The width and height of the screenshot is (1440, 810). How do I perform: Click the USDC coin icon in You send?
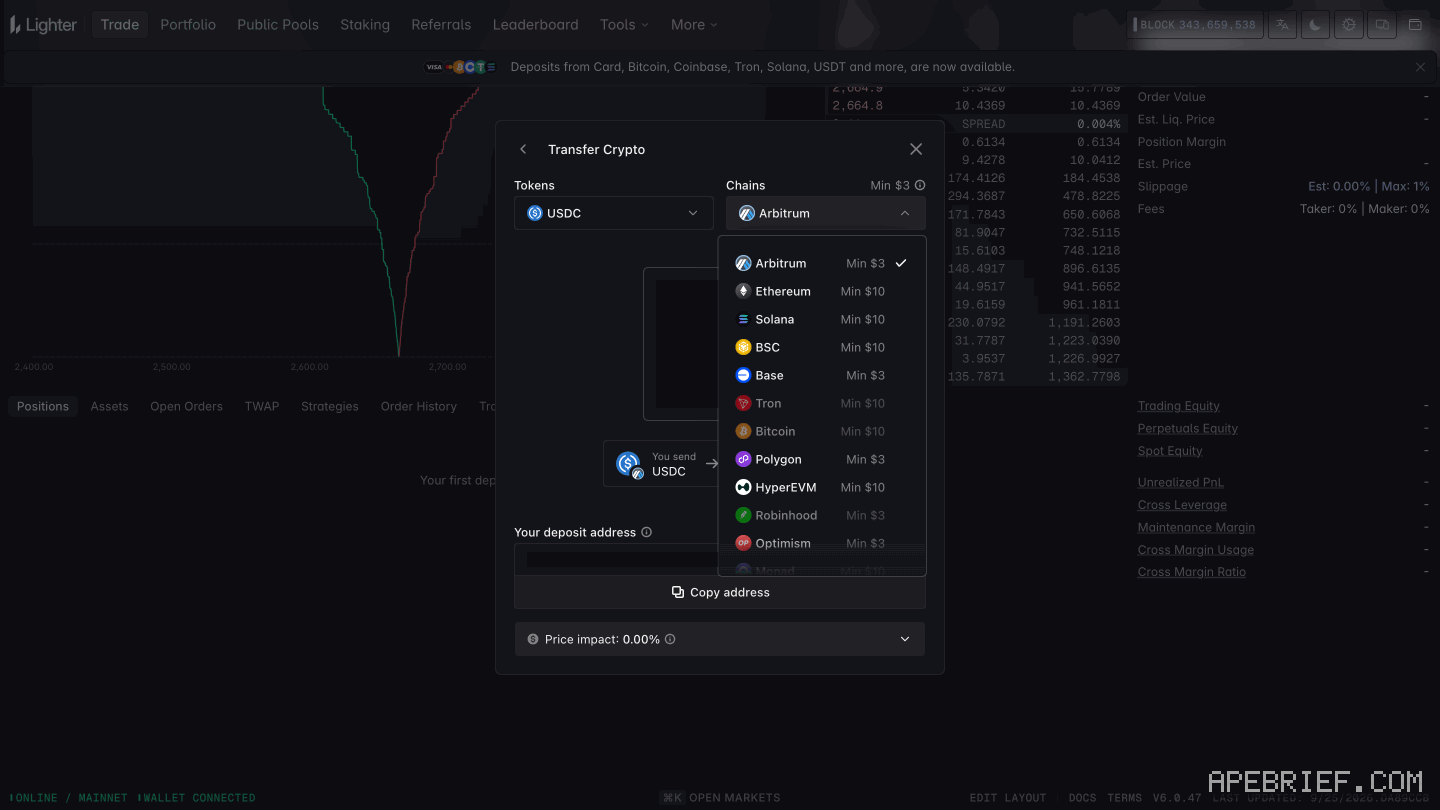[x=629, y=464]
